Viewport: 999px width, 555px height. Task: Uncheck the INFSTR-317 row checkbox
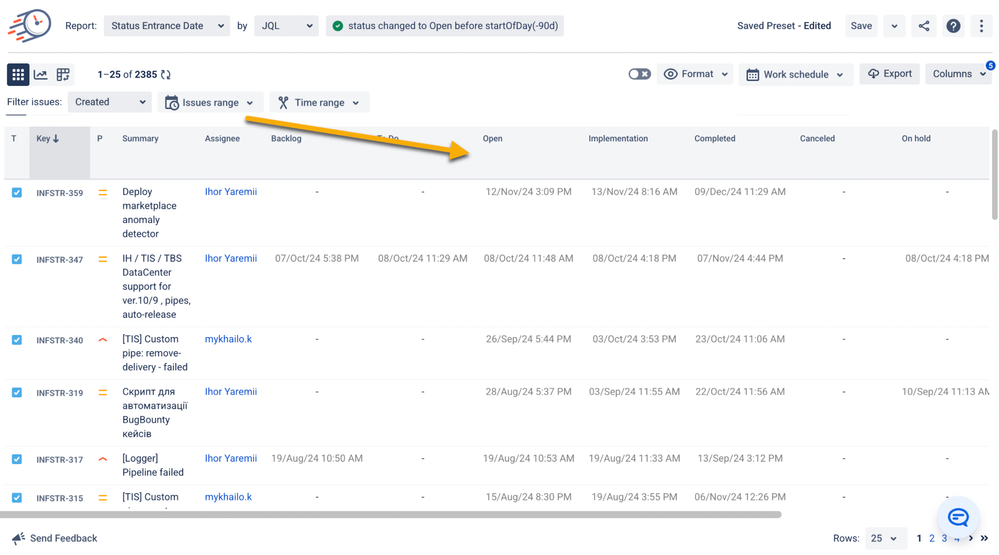(x=17, y=459)
